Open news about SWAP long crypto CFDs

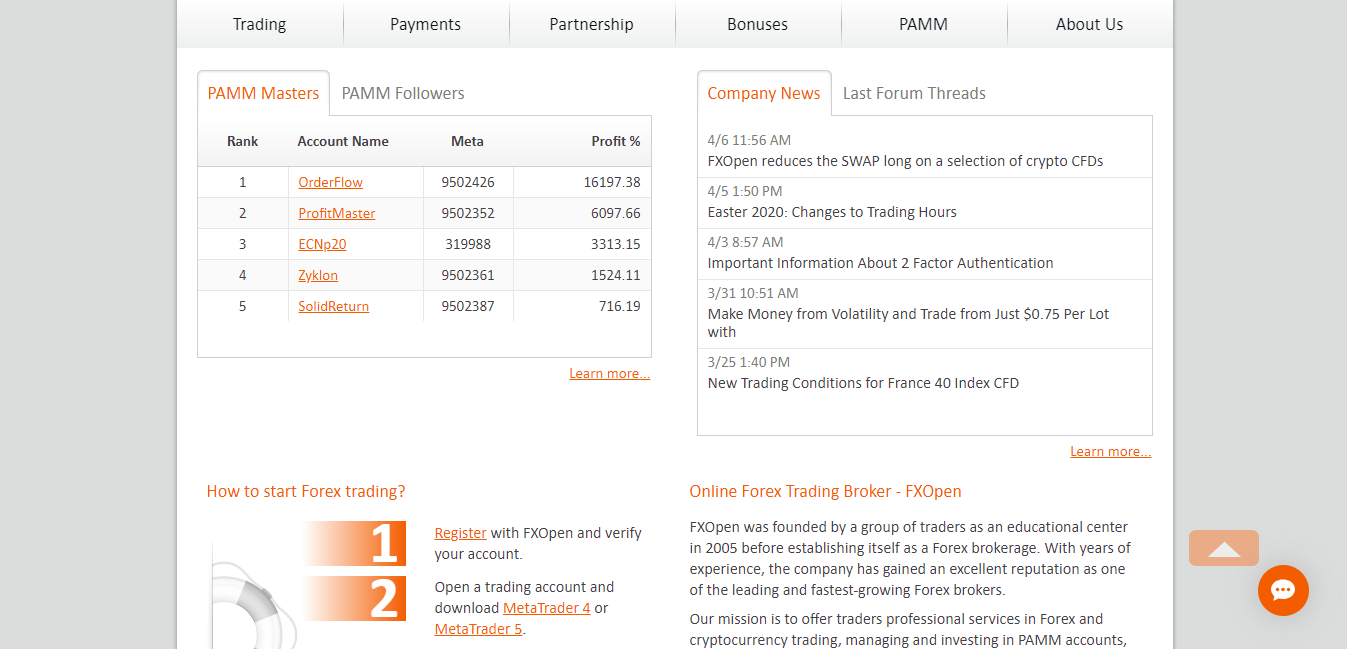point(905,161)
